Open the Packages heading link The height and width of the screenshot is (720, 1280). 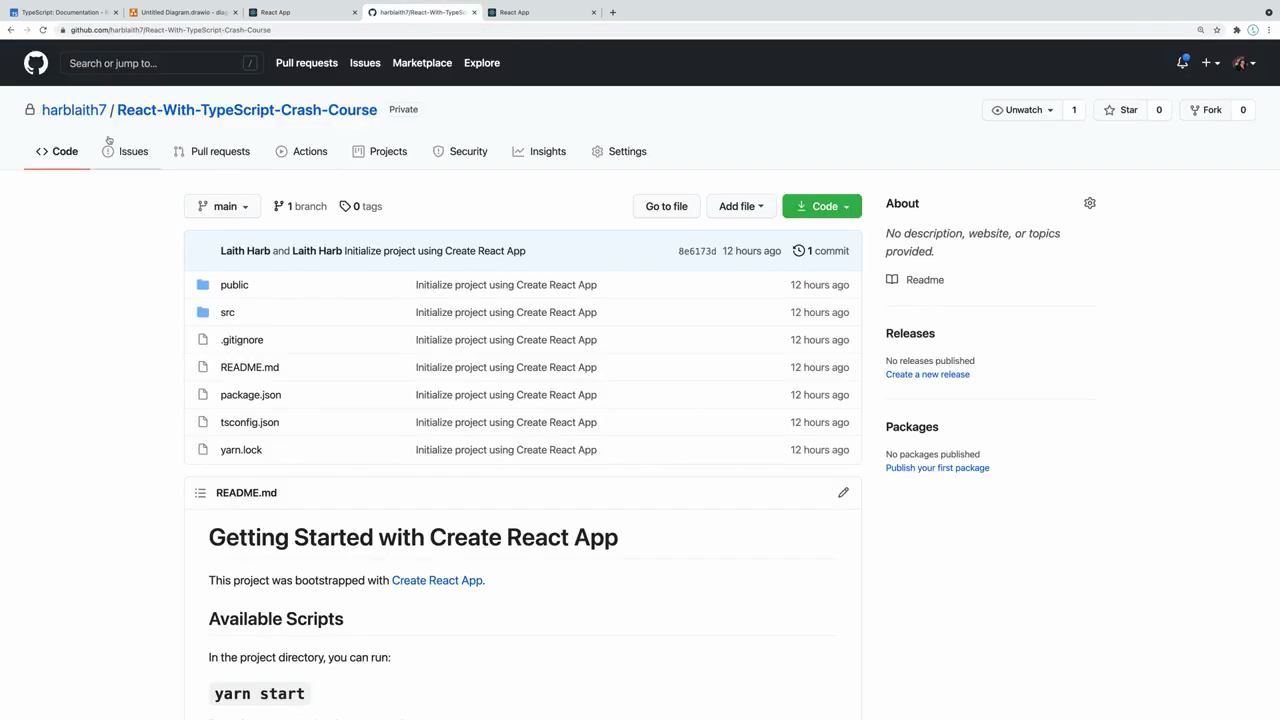[x=912, y=427]
